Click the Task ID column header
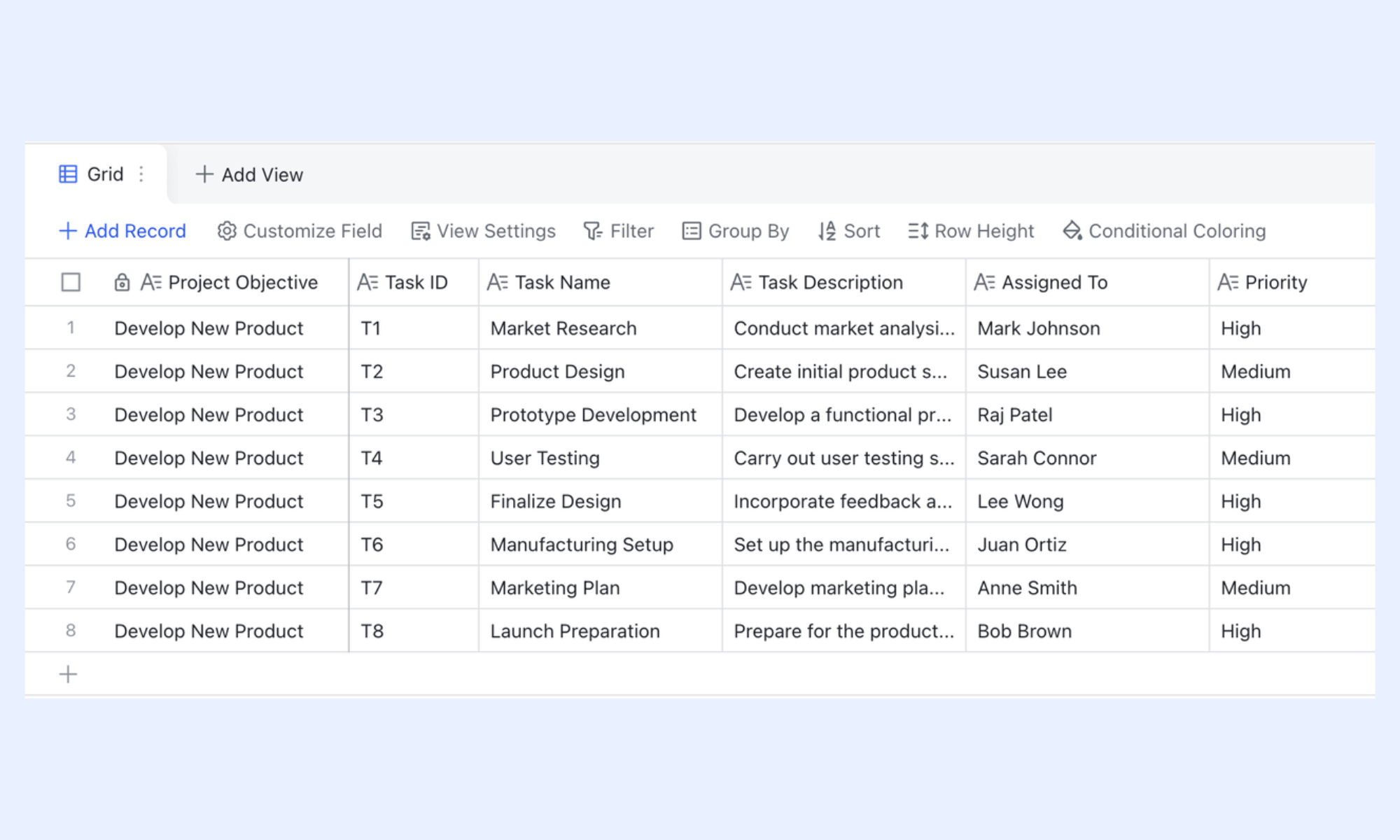The height and width of the screenshot is (840, 1400). pos(414,282)
